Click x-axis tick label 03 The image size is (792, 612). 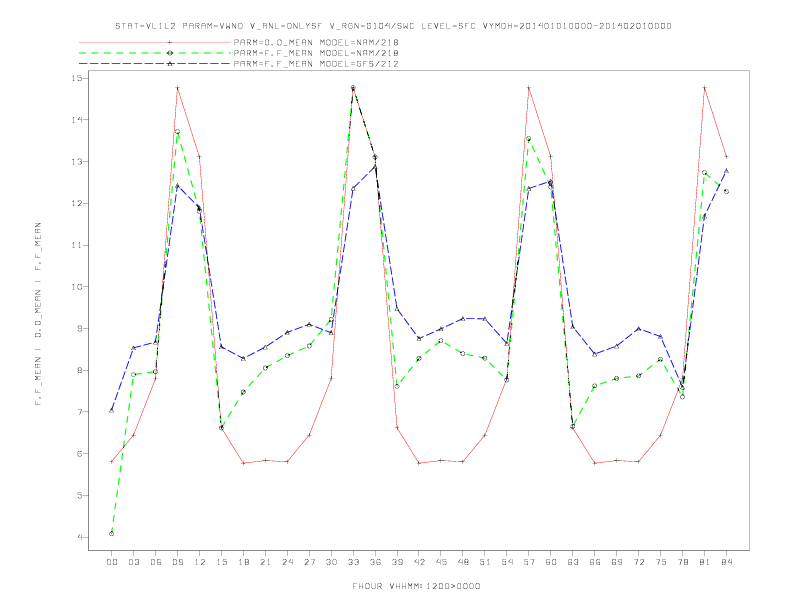coord(133,562)
